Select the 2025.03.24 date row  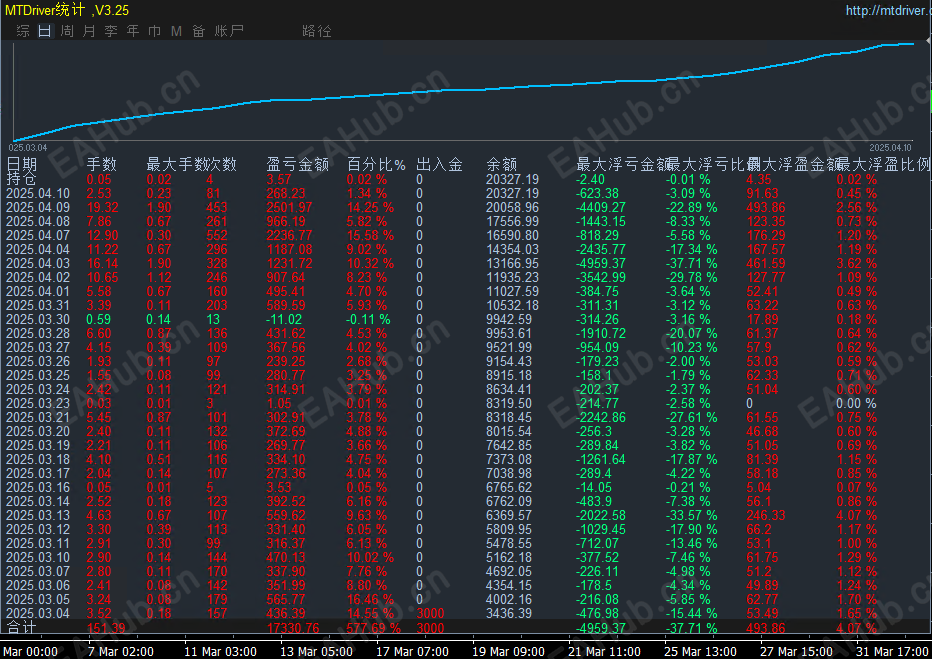tap(38, 390)
